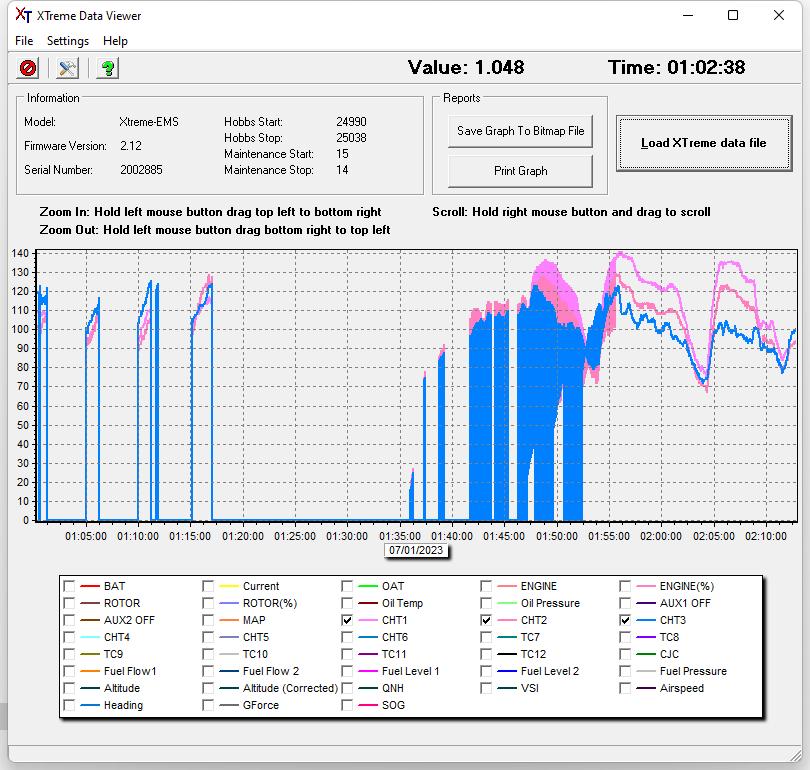Enable the ENGINE(%) checkbox
810x770 pixels.
pos(625,586)
